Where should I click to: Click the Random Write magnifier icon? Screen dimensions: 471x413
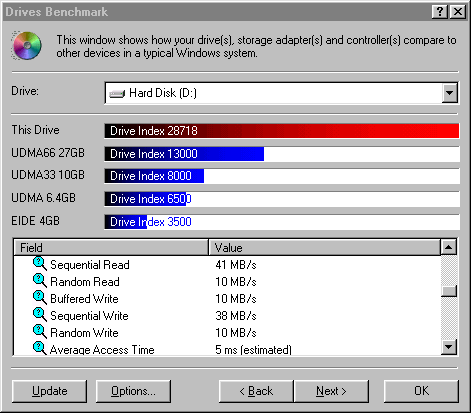[x=40, y=332]
